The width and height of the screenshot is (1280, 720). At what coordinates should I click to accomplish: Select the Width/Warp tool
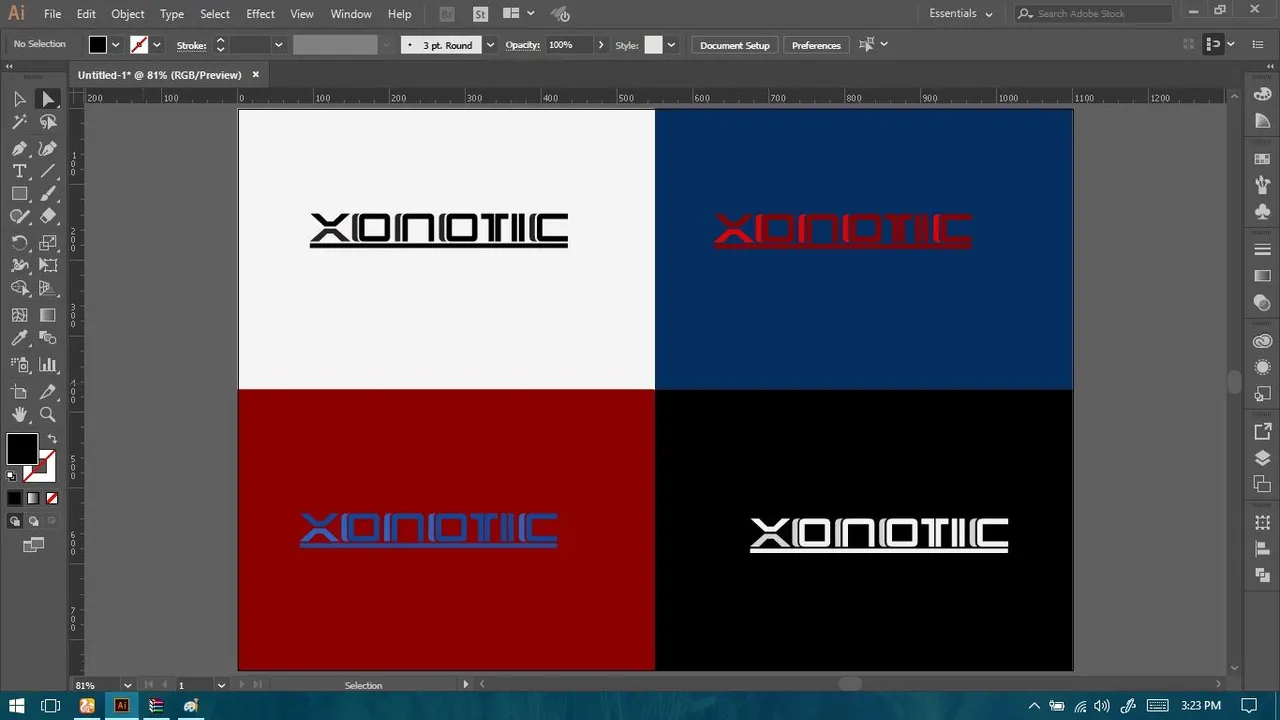19,266
